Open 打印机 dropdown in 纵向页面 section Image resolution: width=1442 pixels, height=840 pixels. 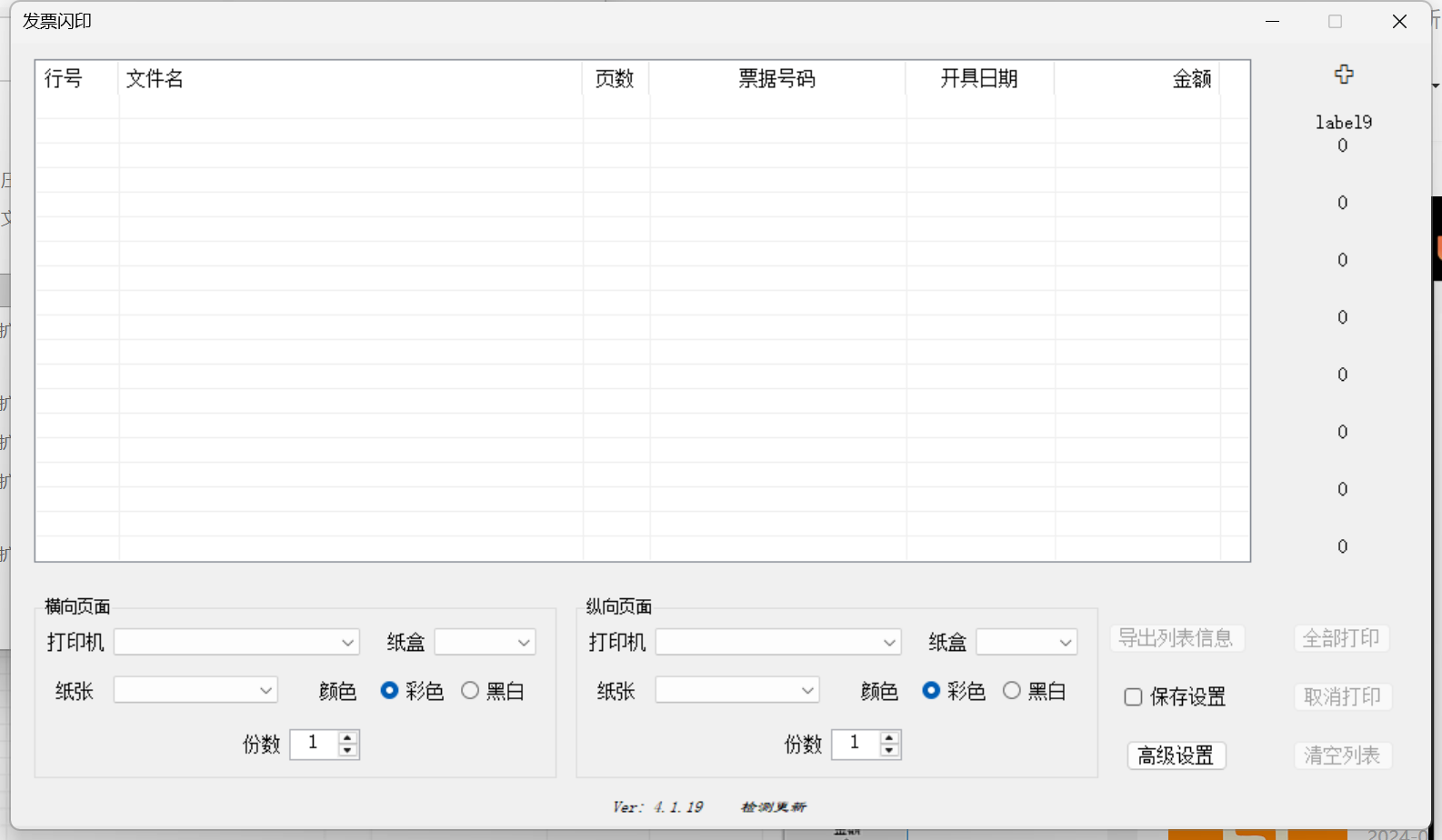(x=778, y=643)
